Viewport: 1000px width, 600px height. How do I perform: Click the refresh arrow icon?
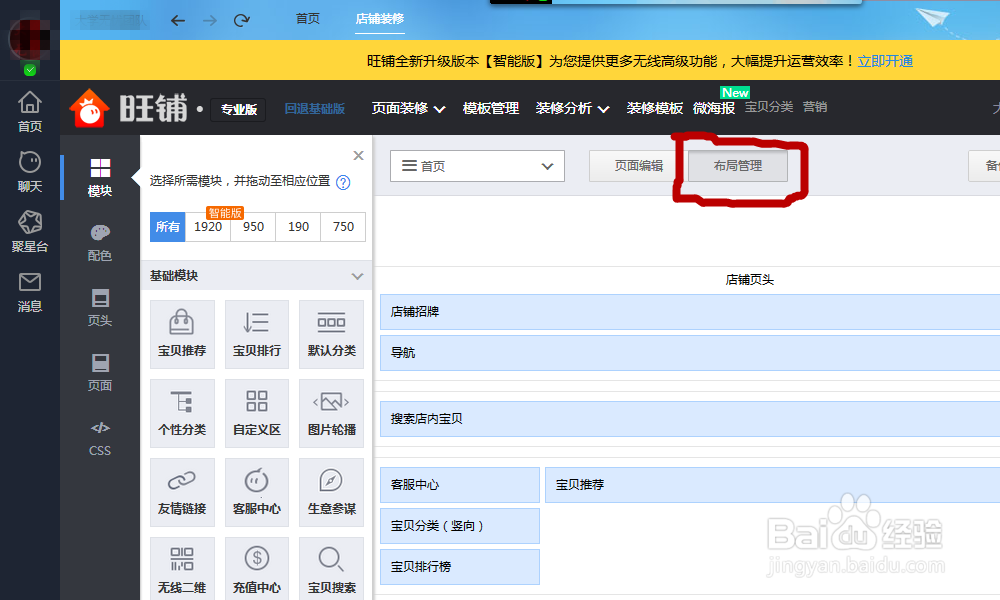pyautogui.click(x=241, y=20)
